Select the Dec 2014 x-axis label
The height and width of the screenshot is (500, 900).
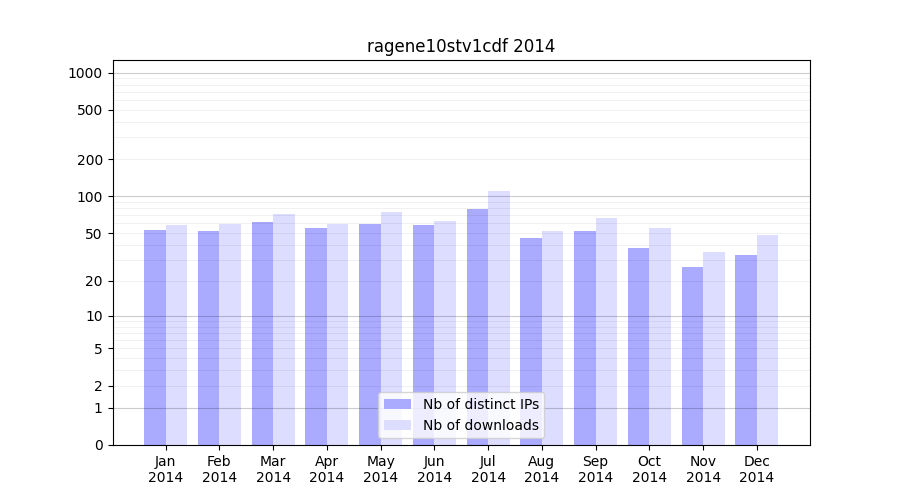tap(757, 469)
